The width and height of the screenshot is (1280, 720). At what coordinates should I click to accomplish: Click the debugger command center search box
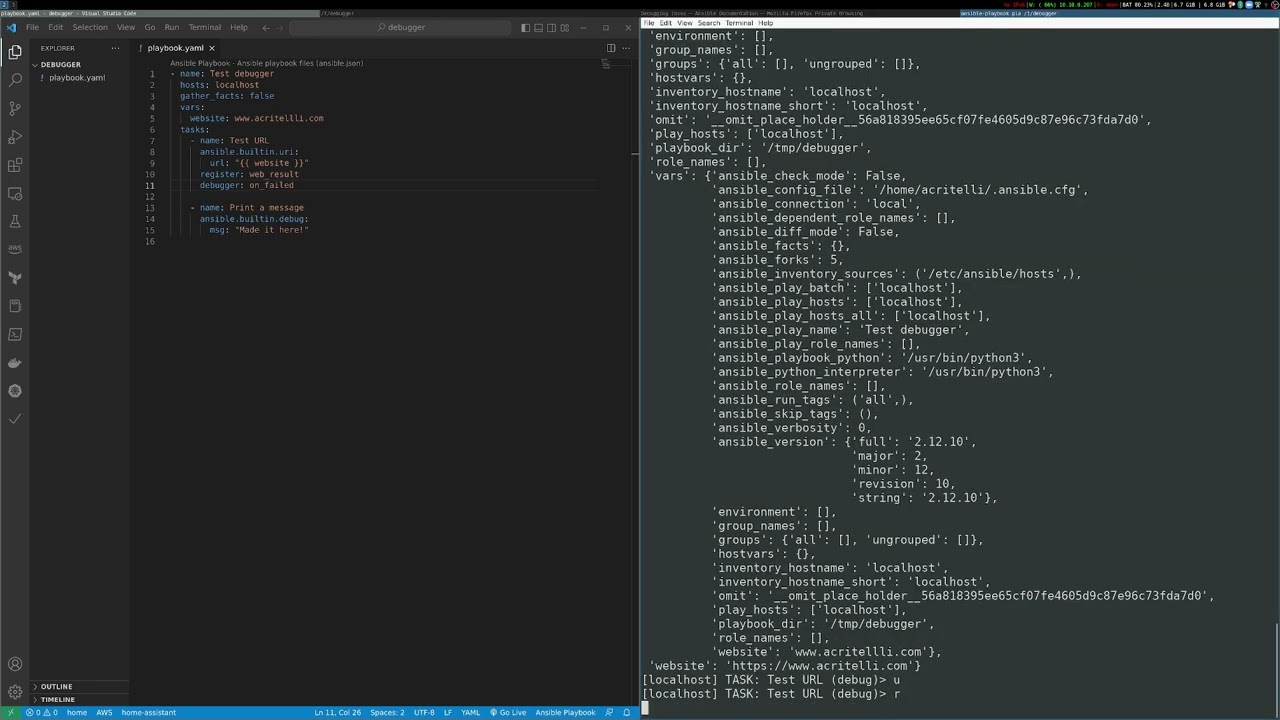pos(400,28)
